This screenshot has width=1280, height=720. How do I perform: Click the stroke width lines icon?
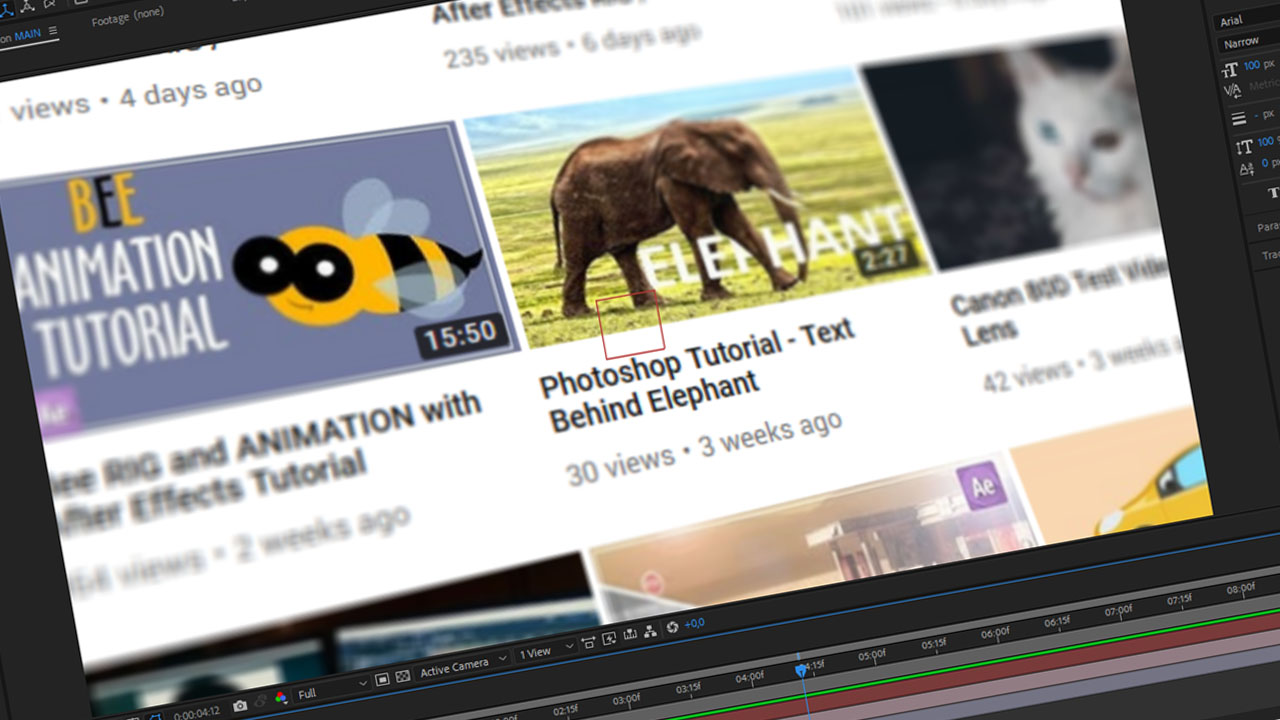pos(1239,118)
